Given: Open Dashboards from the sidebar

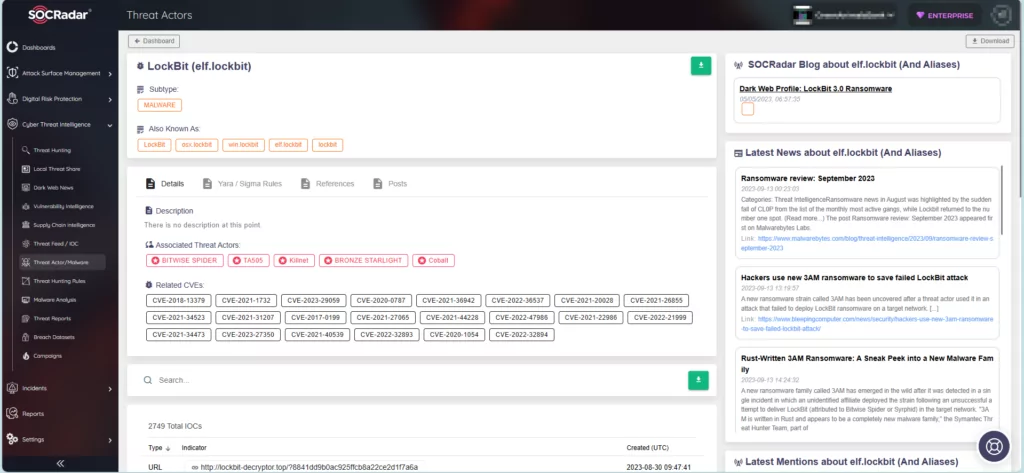Looking at the screenshot, I should tap(39, 48).
